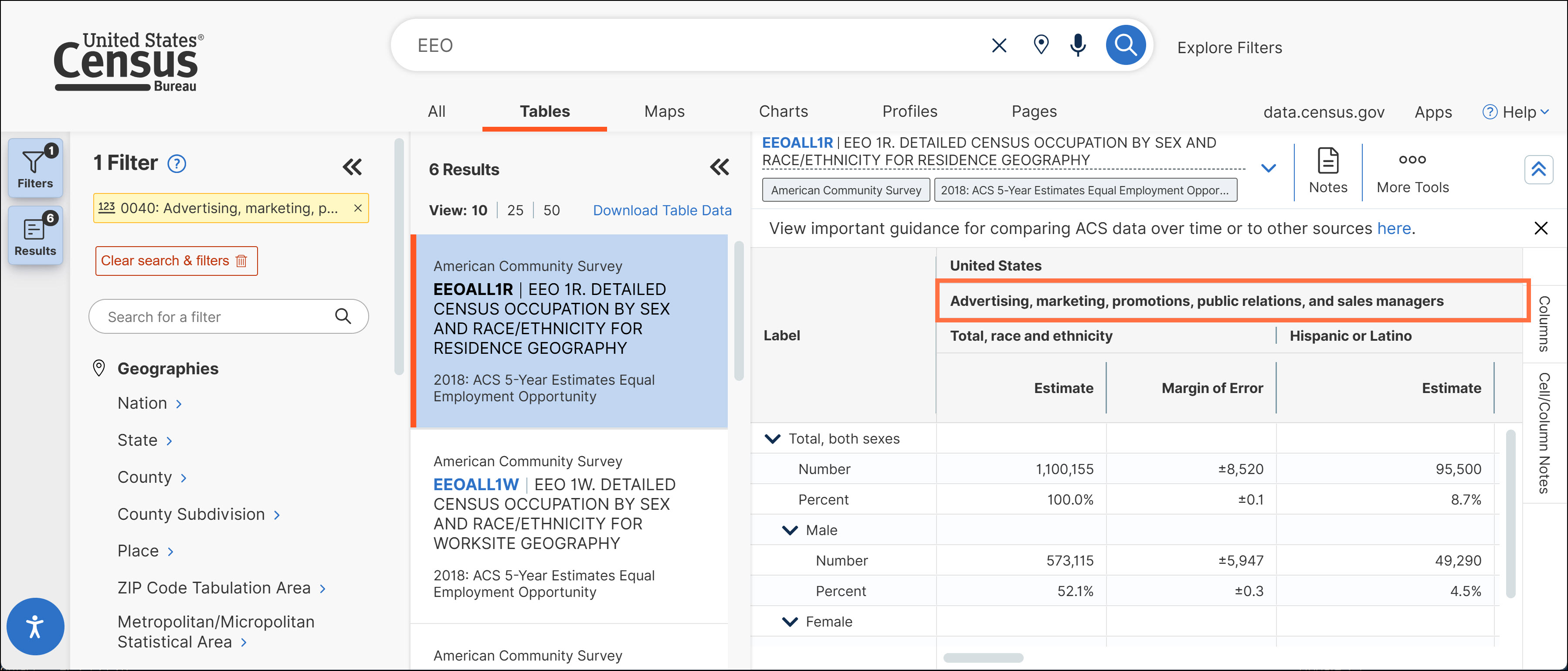Click the location pin icon in search bar

click(1041, 45)
